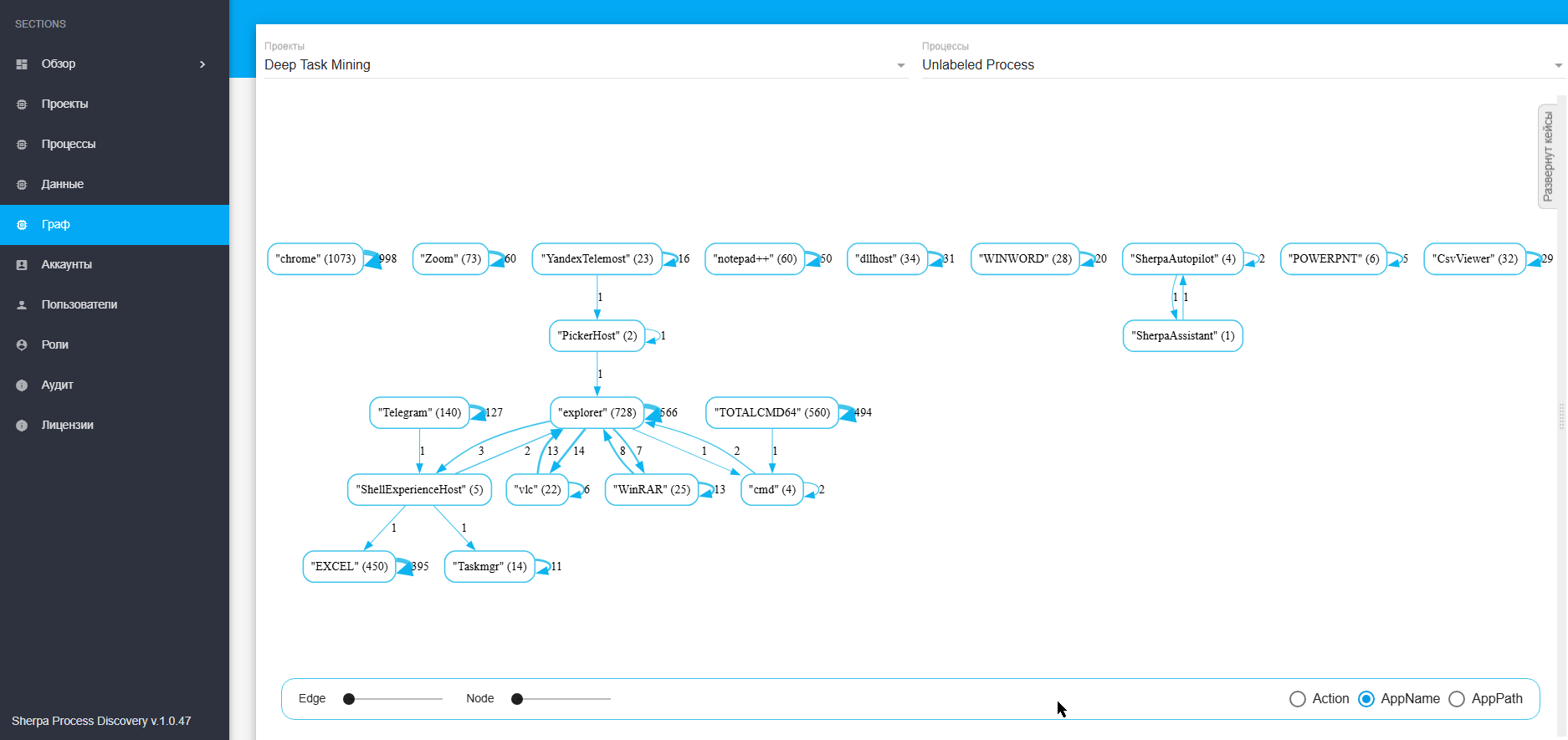Click the "chrome" (1073) graph node
Image resolution: width=1568 pixels, height=740 pixels.
(x=315, y=259)
